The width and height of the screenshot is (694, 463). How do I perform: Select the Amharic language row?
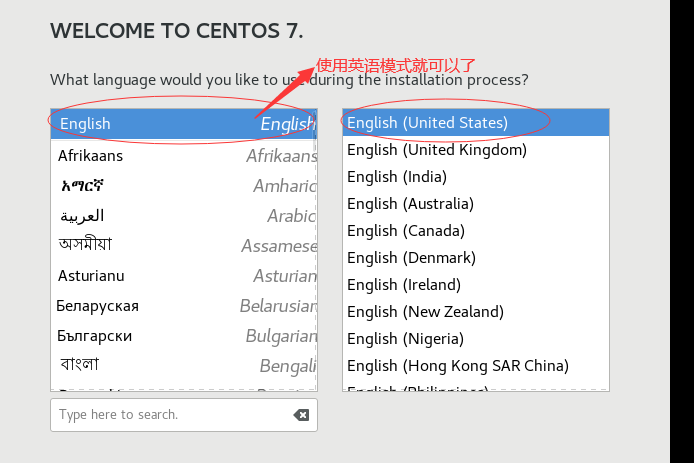tap(184, 186)
